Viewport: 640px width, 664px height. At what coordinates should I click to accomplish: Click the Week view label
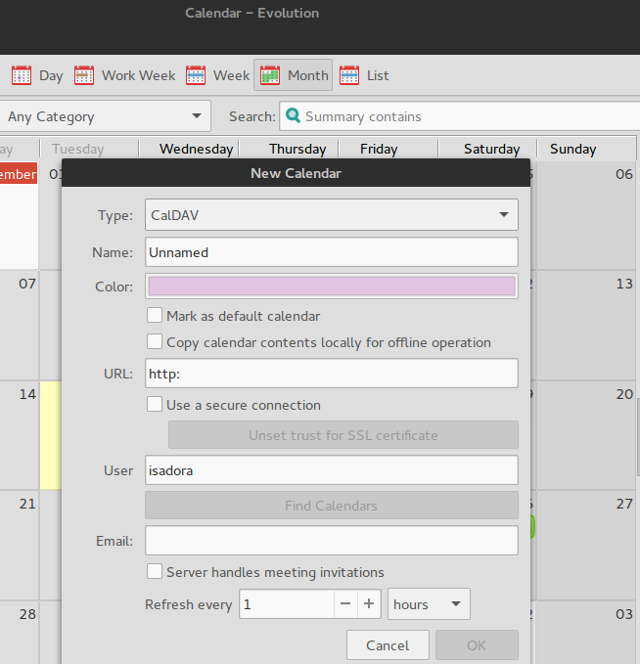pyautogui.click(x=231, y=75)
